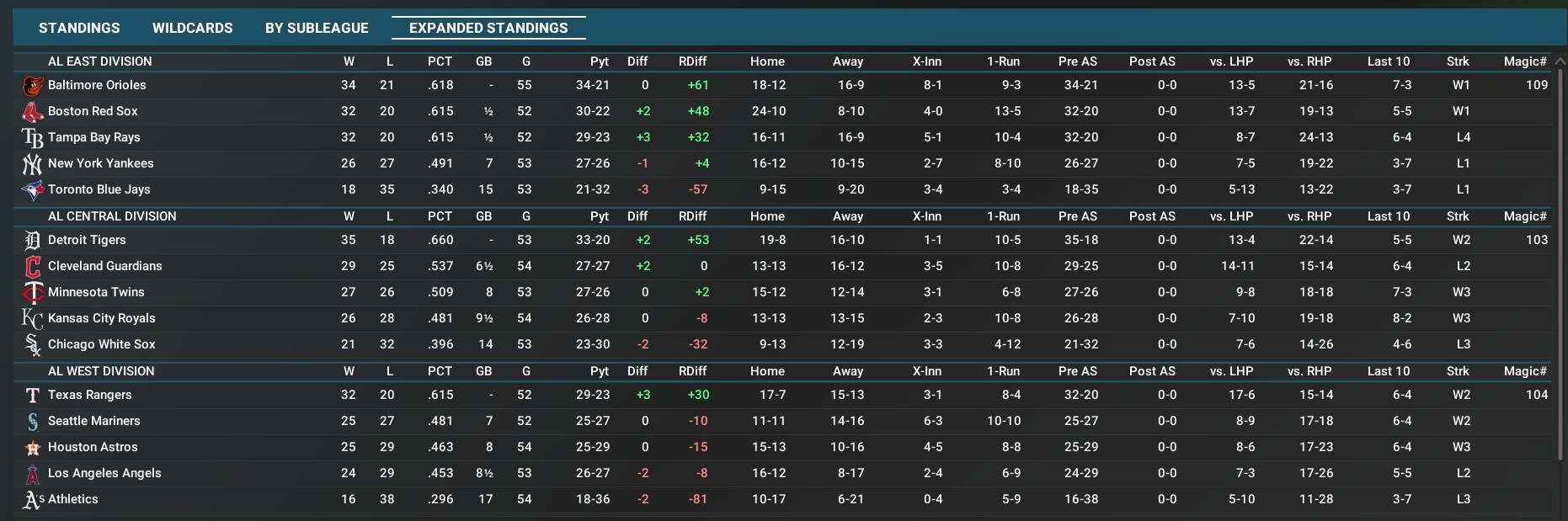
Task: Click the Cleveland Guardians team name
Action: [104, 266]
